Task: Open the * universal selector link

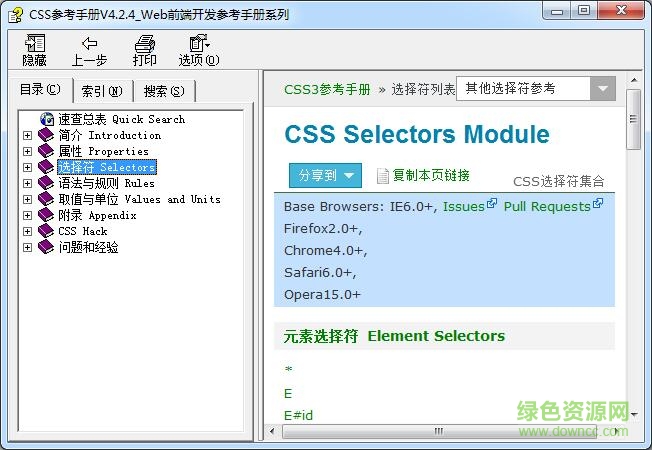Action: 289,369
